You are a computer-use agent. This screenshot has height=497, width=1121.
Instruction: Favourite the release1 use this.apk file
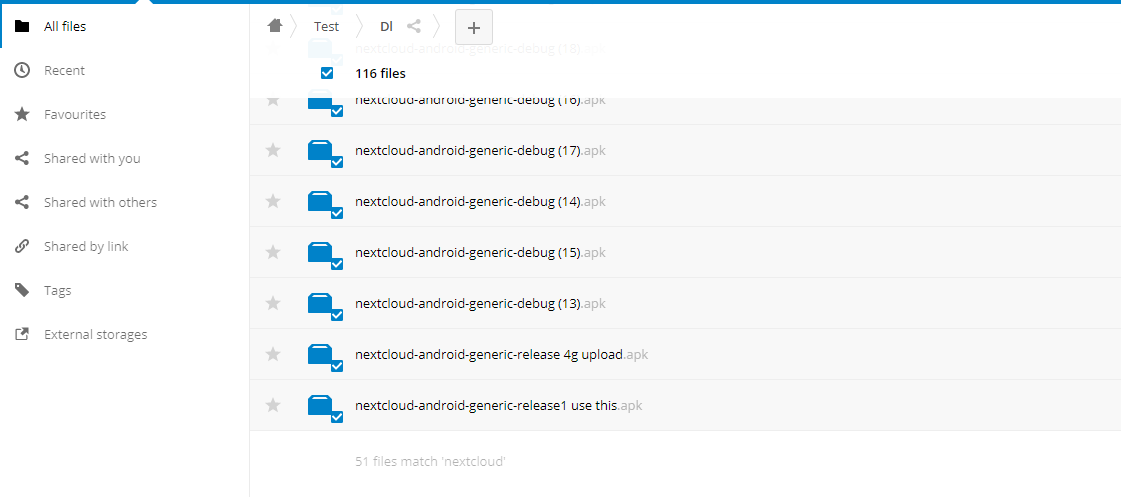[272, 405]
